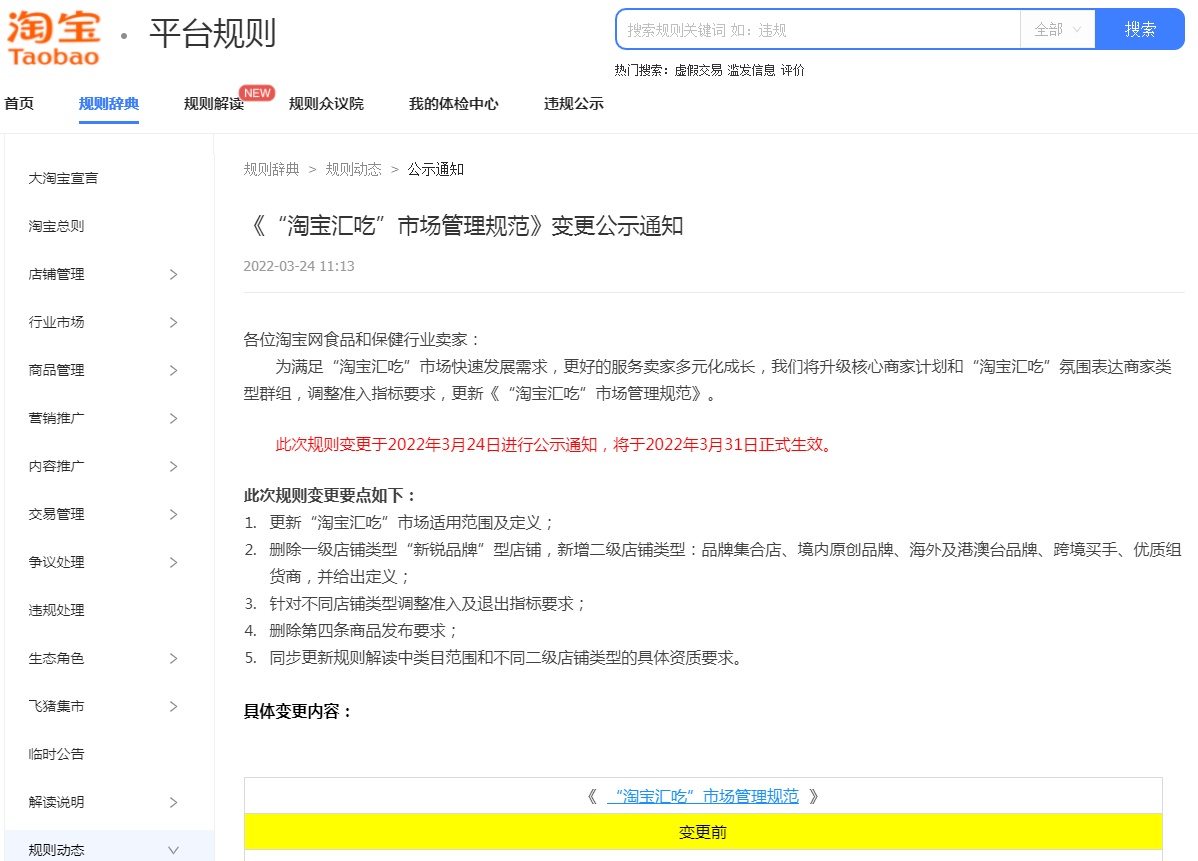Select 生态角色 in the sidebar
The height and width of the screenshot is (861, 1198).
[57, 659]
